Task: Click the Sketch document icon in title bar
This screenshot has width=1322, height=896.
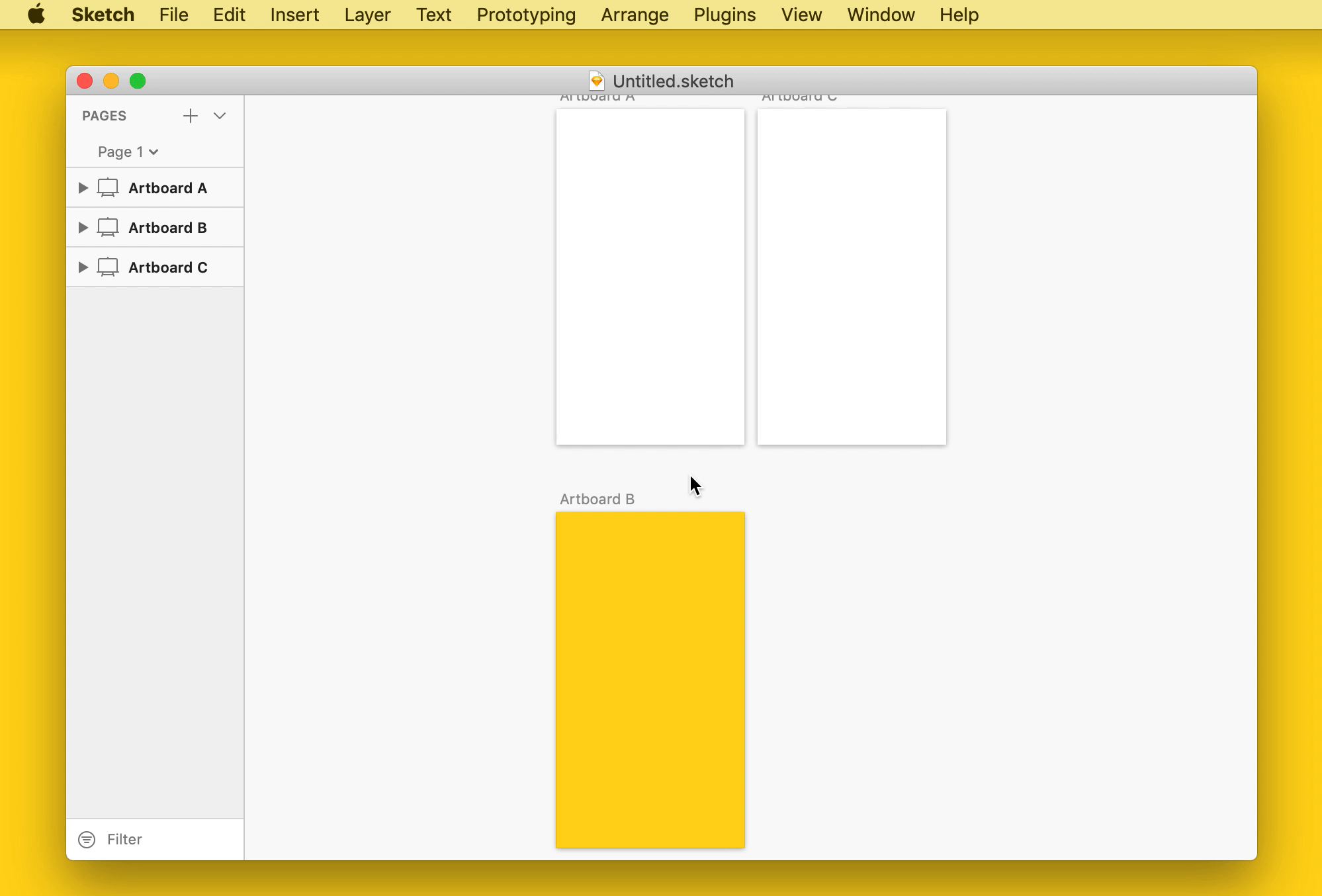Action: 596,81
